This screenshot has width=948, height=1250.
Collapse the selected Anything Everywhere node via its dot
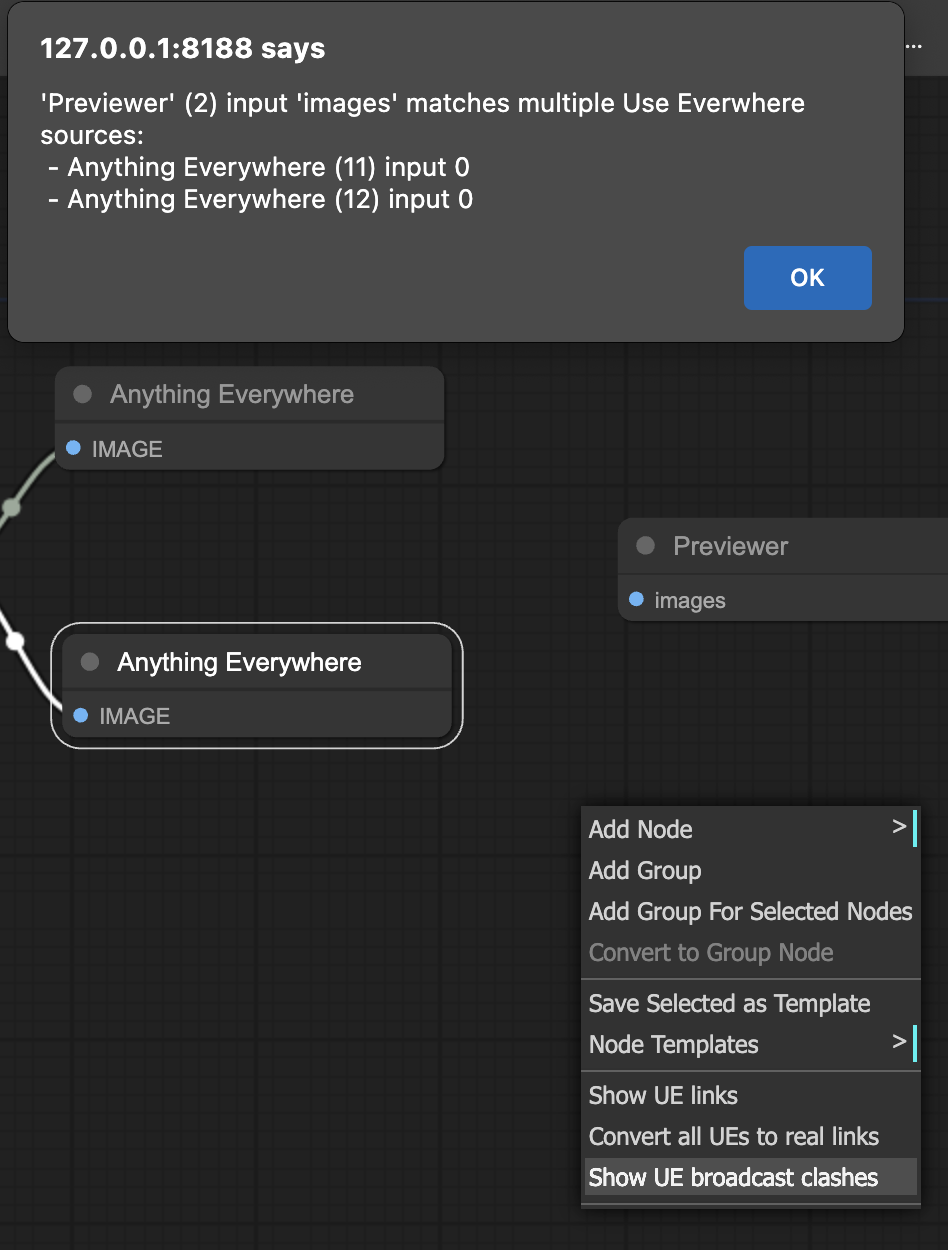tap(90, 662)
